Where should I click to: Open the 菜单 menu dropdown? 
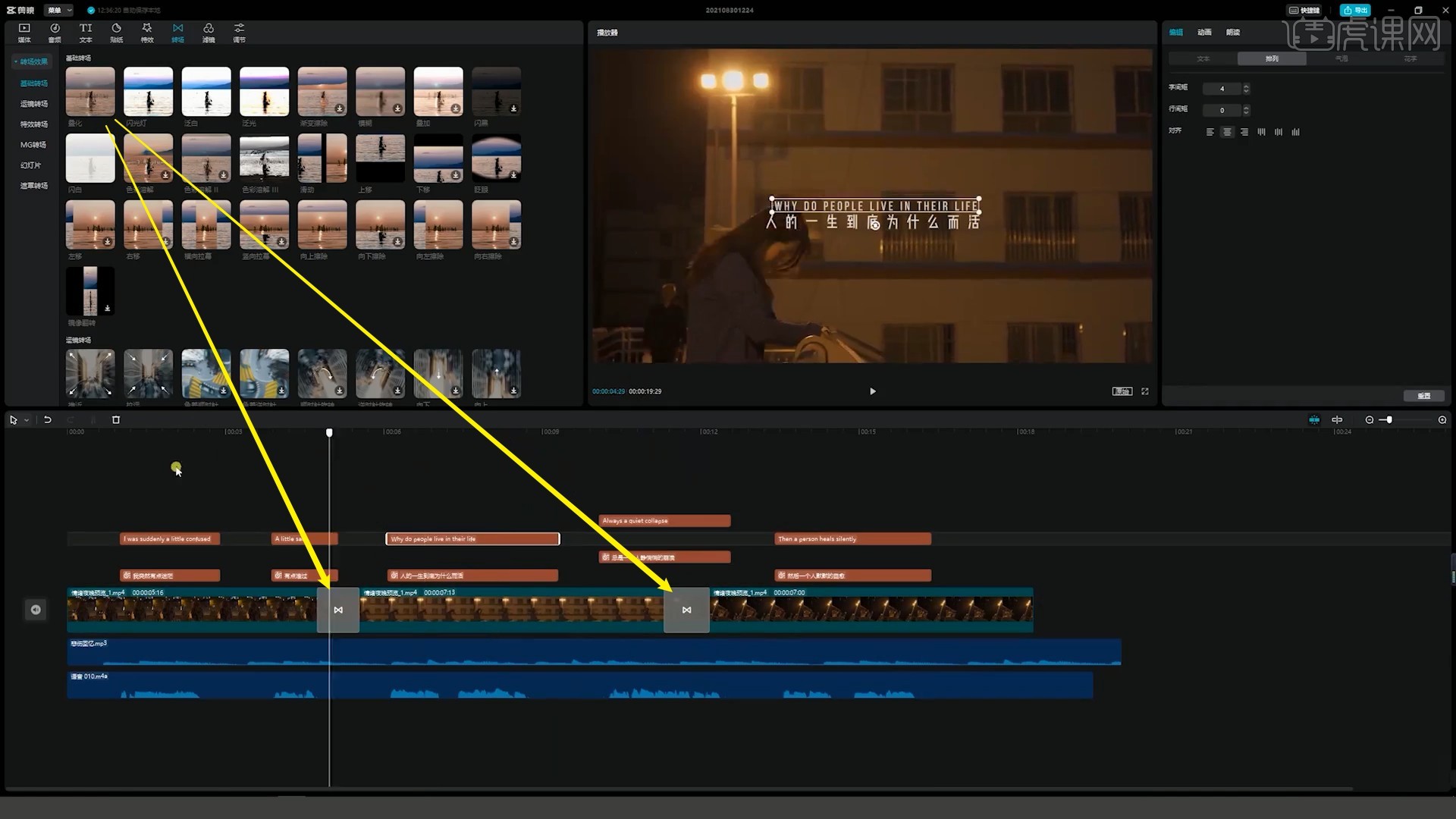(59, 10)
